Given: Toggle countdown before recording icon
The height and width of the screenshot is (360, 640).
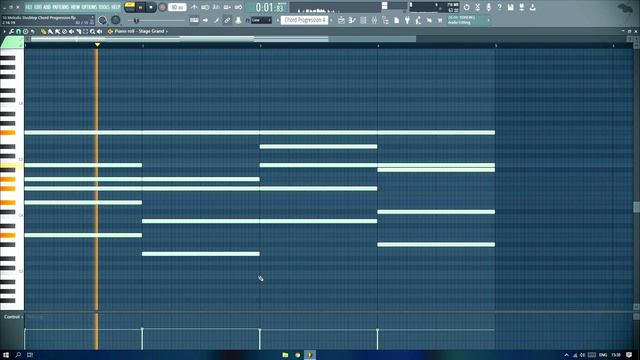Looking at the screenshot, I should point(216,7).
